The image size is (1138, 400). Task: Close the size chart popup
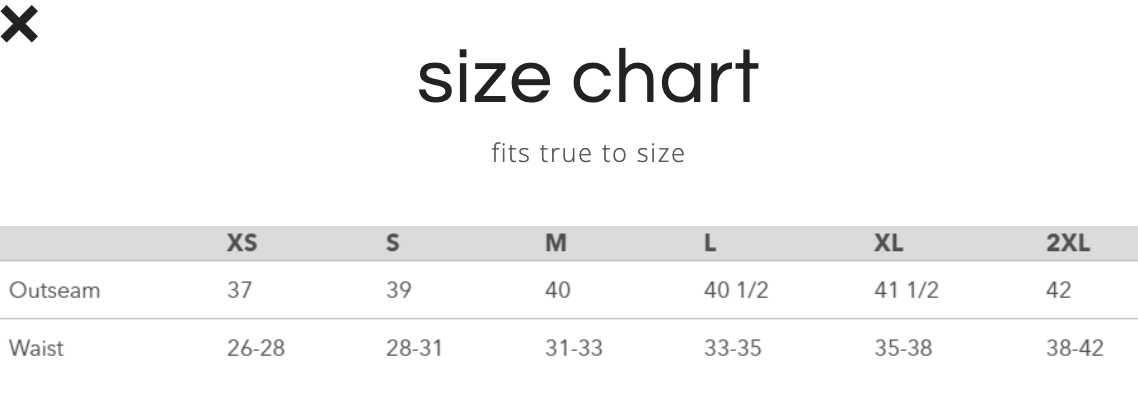[x=19, y=26]
